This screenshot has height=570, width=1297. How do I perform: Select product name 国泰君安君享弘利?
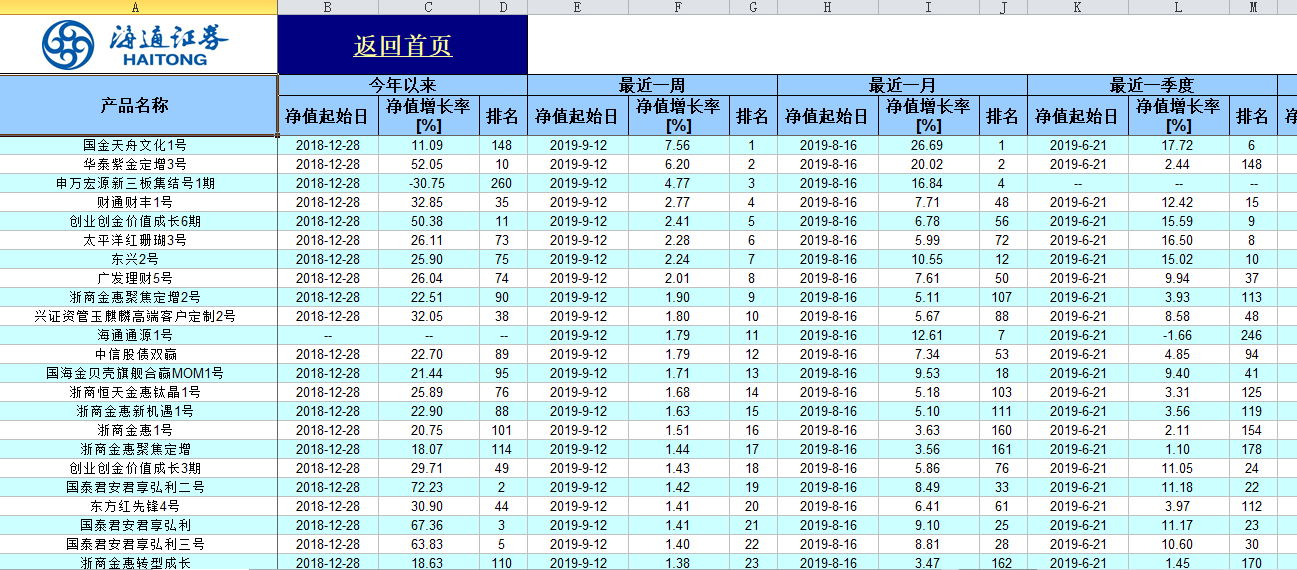[135, 525]
